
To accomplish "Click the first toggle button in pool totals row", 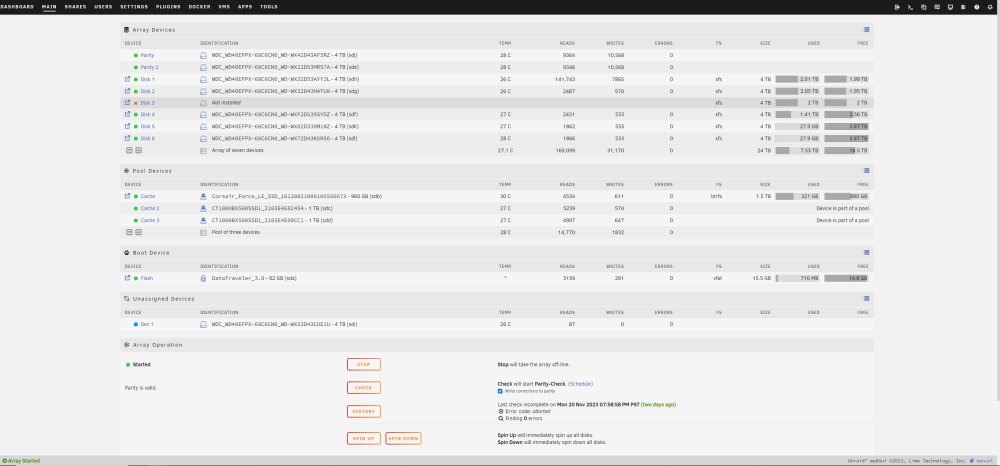I will pos(129,232).
